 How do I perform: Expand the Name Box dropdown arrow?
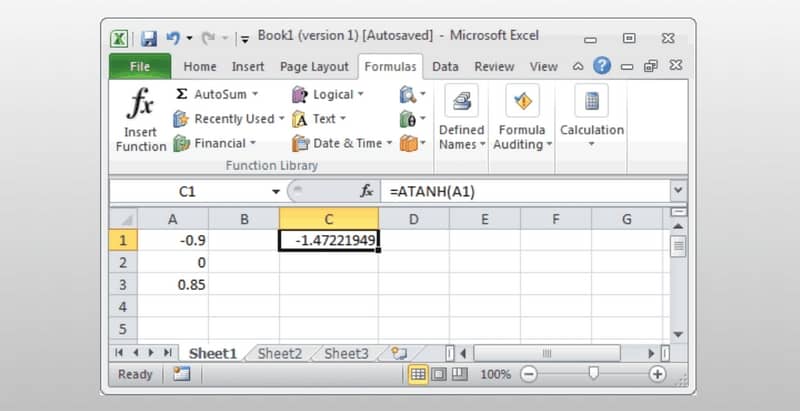(x=276, y=192)
